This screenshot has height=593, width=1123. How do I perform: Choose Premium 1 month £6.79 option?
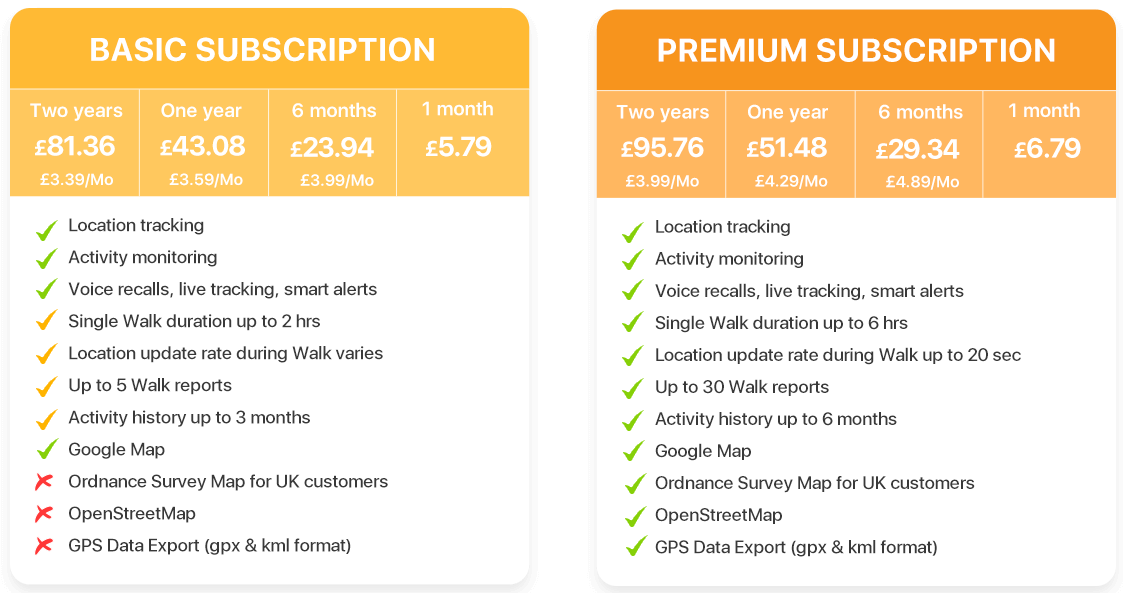pos(1050,144)
